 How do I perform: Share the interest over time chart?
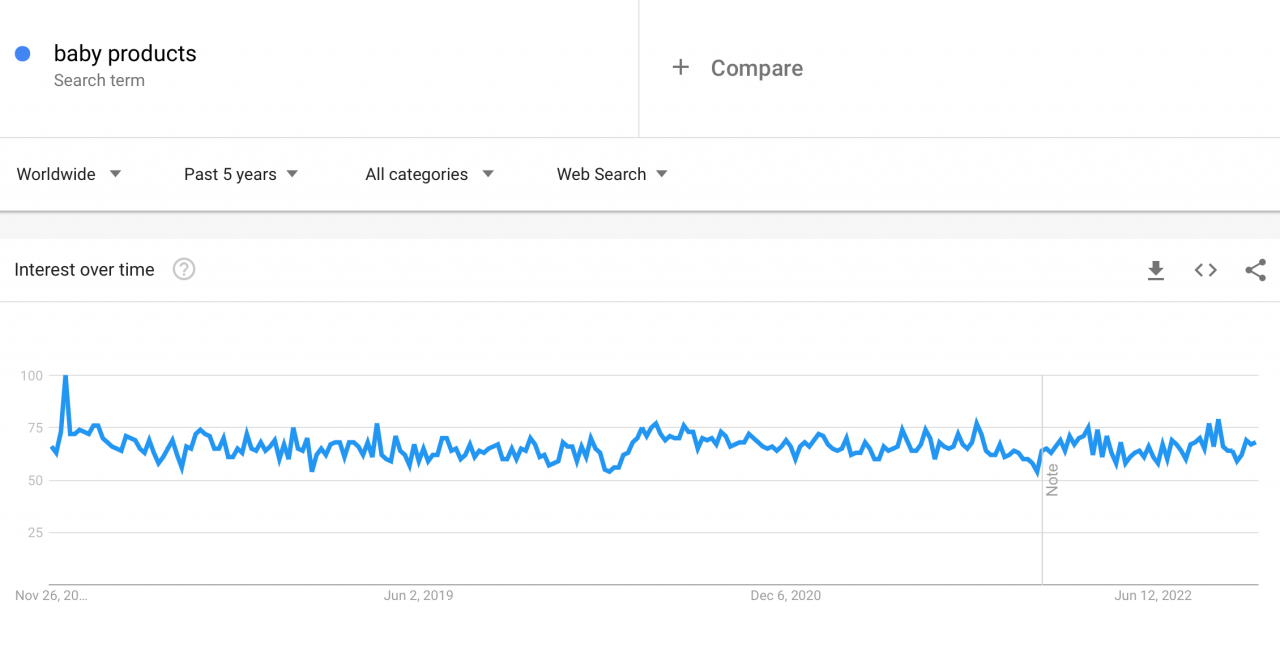[x=1255, y=270]
